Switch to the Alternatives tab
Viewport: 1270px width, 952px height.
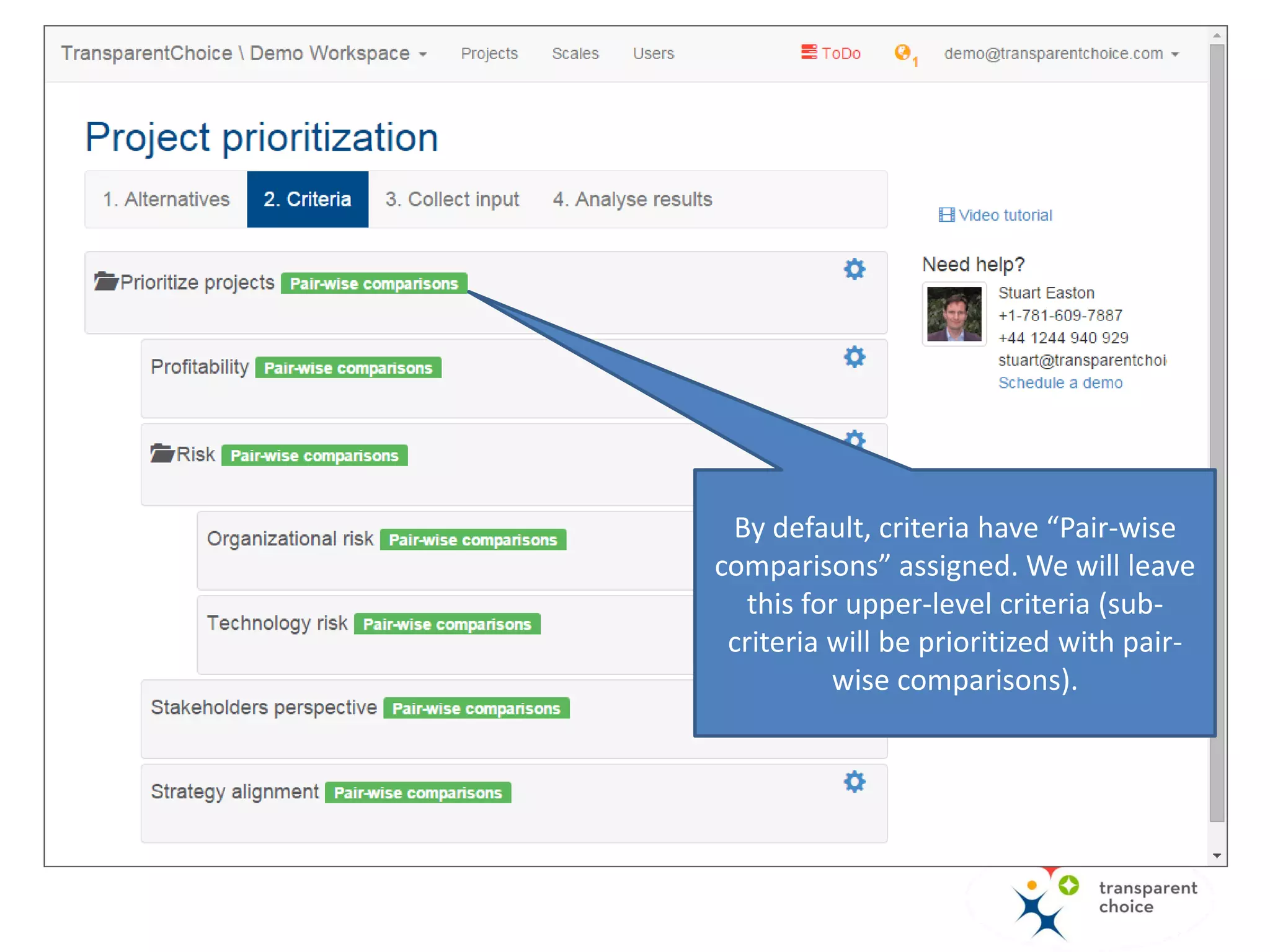pyautogui.click(x=166, y=200)
